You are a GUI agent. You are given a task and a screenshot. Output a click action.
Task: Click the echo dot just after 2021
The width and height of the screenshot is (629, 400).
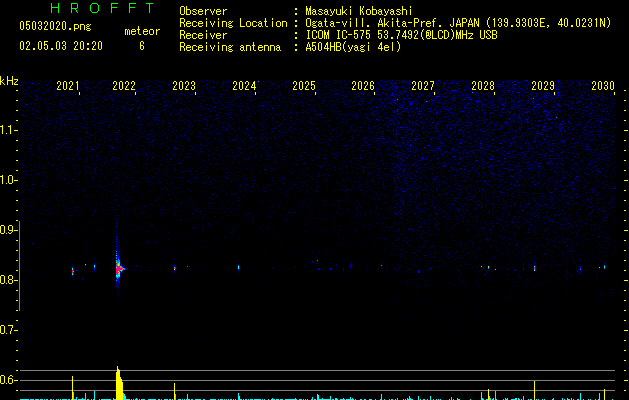click(73, 272)
